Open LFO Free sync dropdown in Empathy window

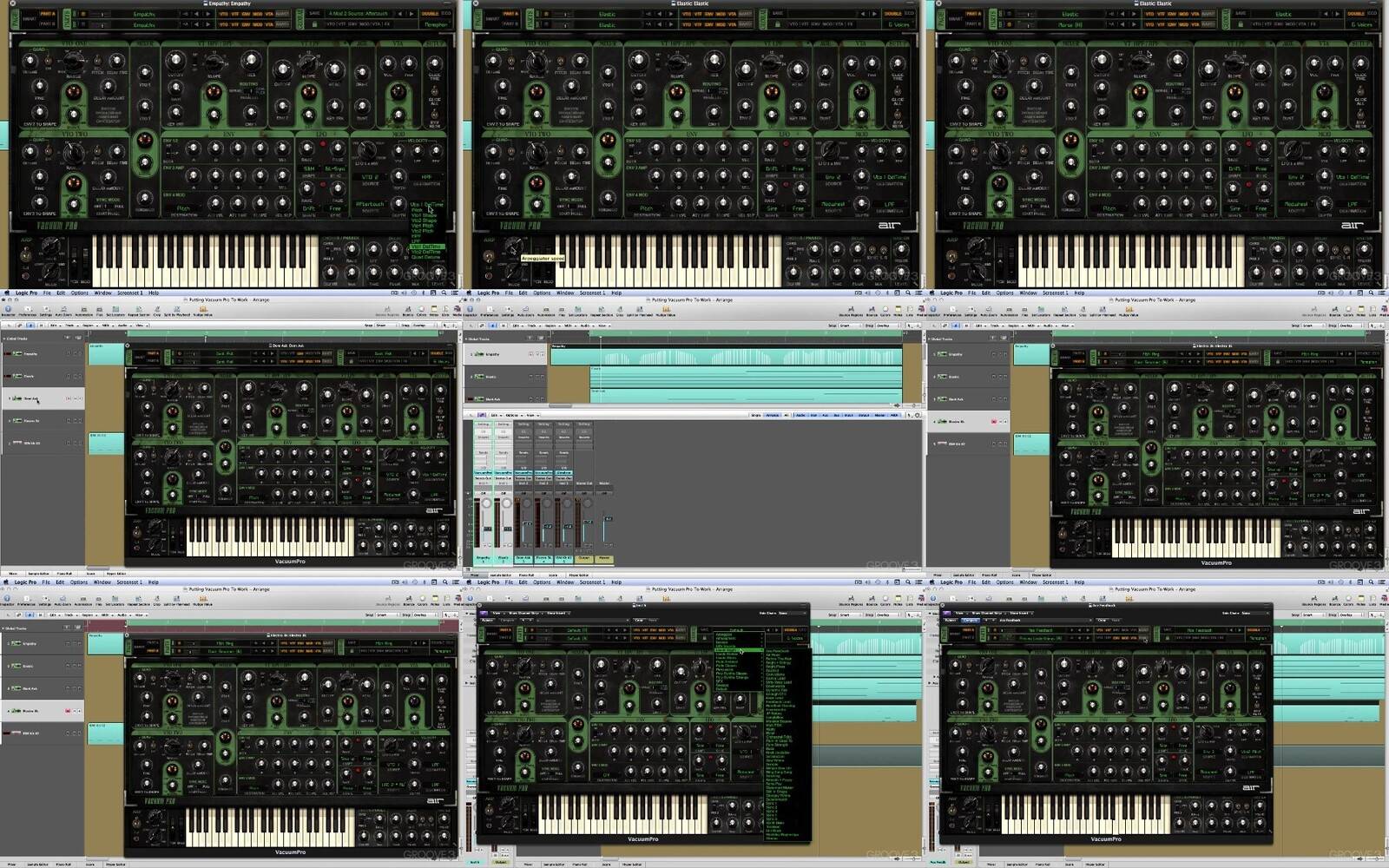coord(335,208)
